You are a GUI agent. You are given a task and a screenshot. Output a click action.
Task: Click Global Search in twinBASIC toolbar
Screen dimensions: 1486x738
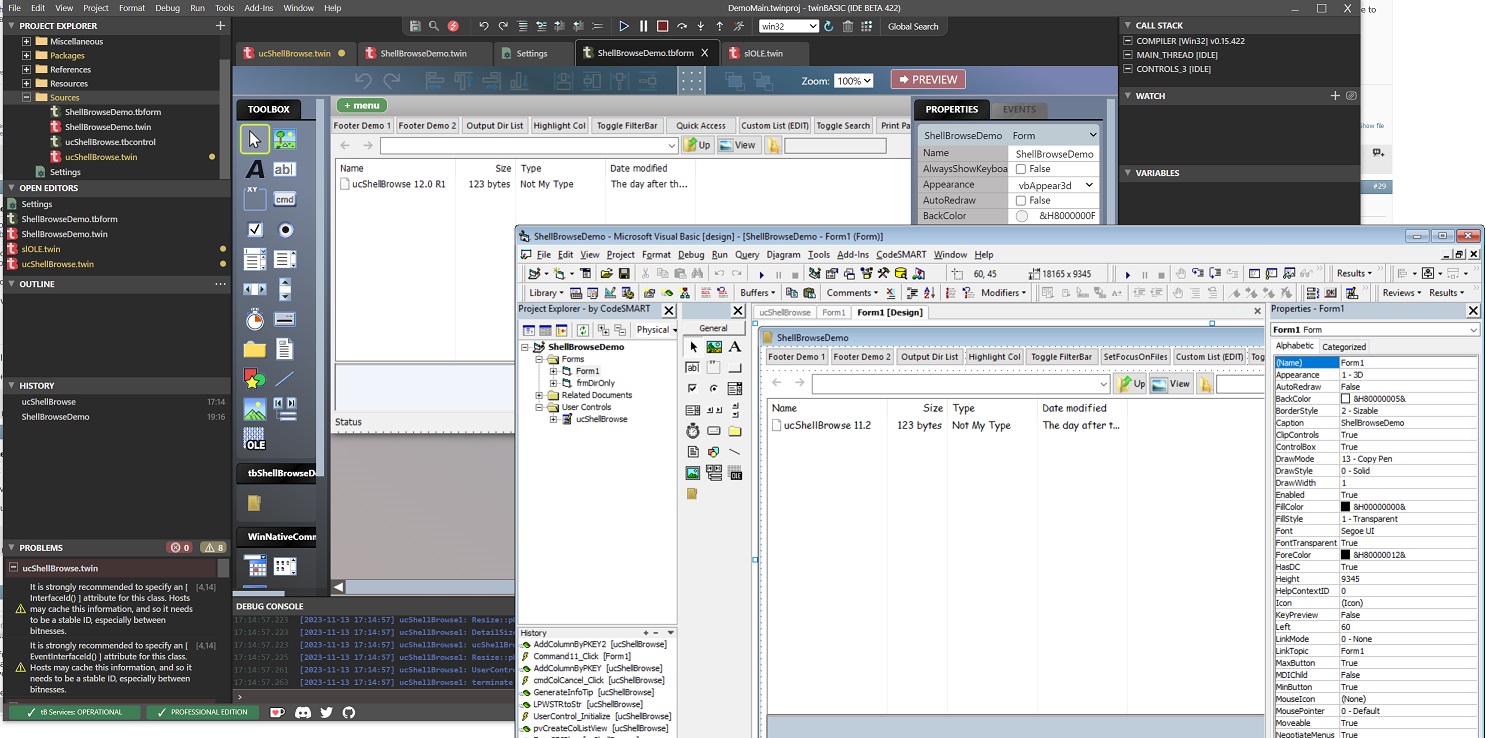913,27
